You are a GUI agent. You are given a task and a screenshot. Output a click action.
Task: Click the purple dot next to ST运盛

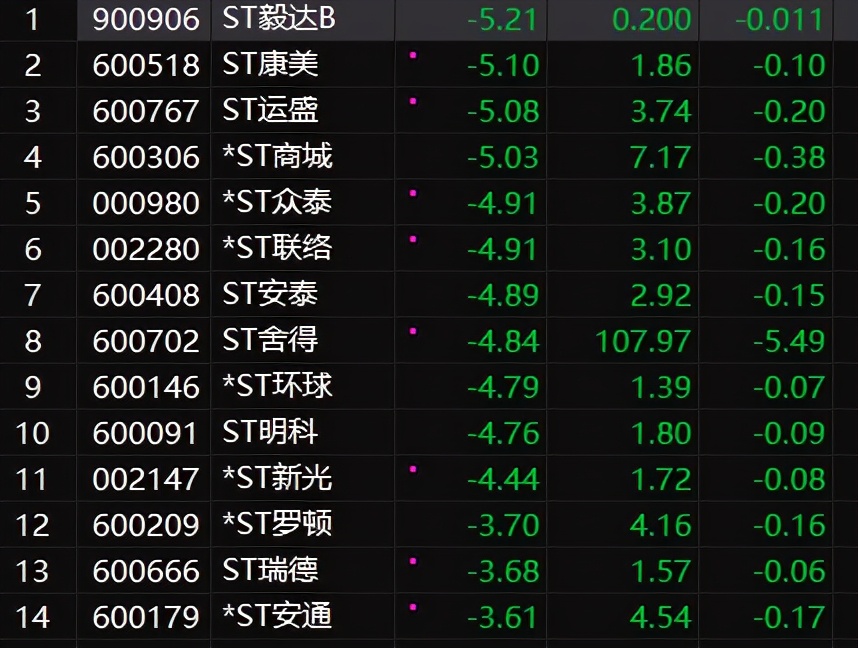click(x=410, y=103)
